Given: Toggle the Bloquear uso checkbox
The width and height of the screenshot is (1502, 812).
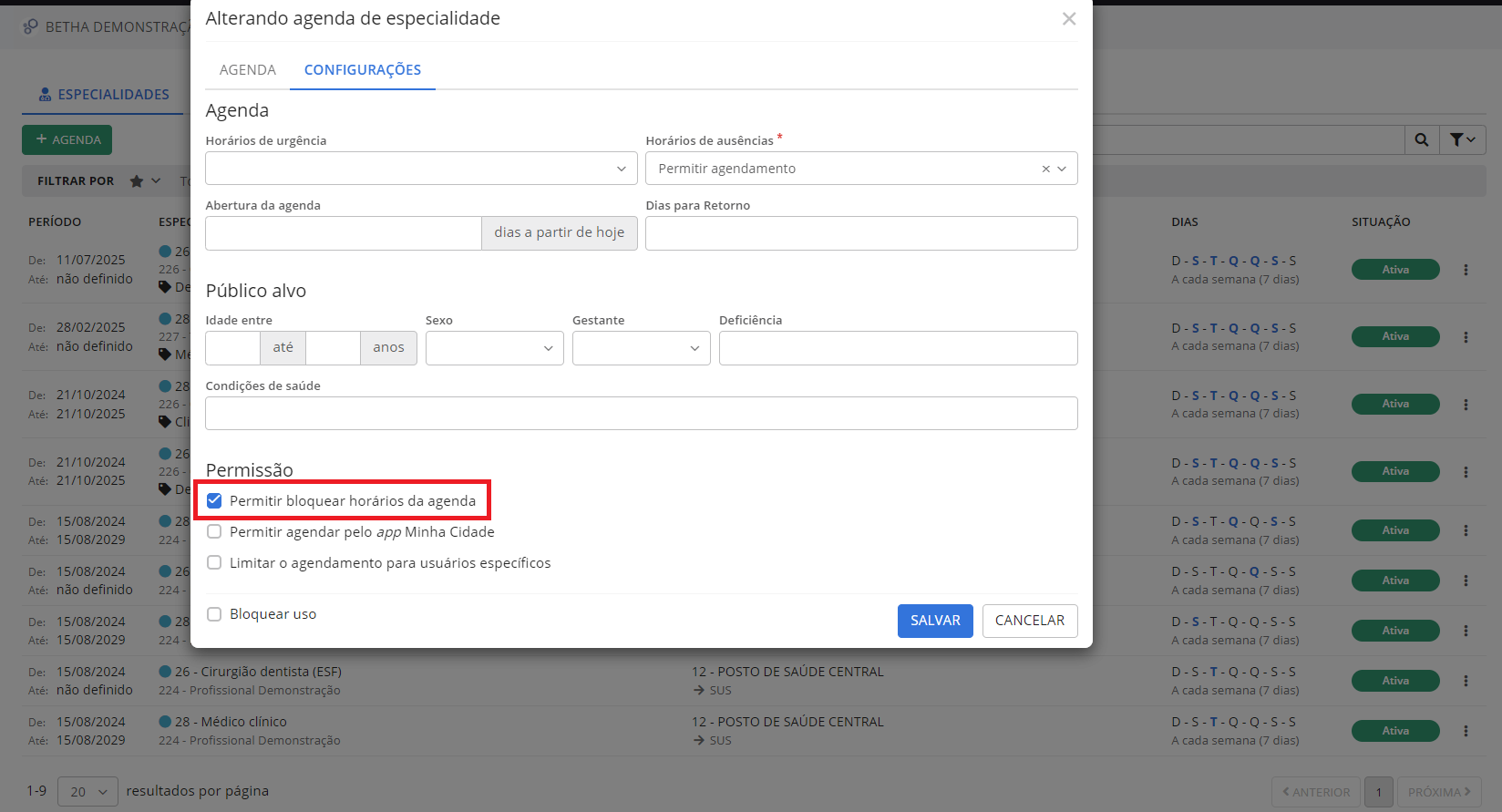Looking at the screenshot, I should pyautogui.click(x=214, y=614).
